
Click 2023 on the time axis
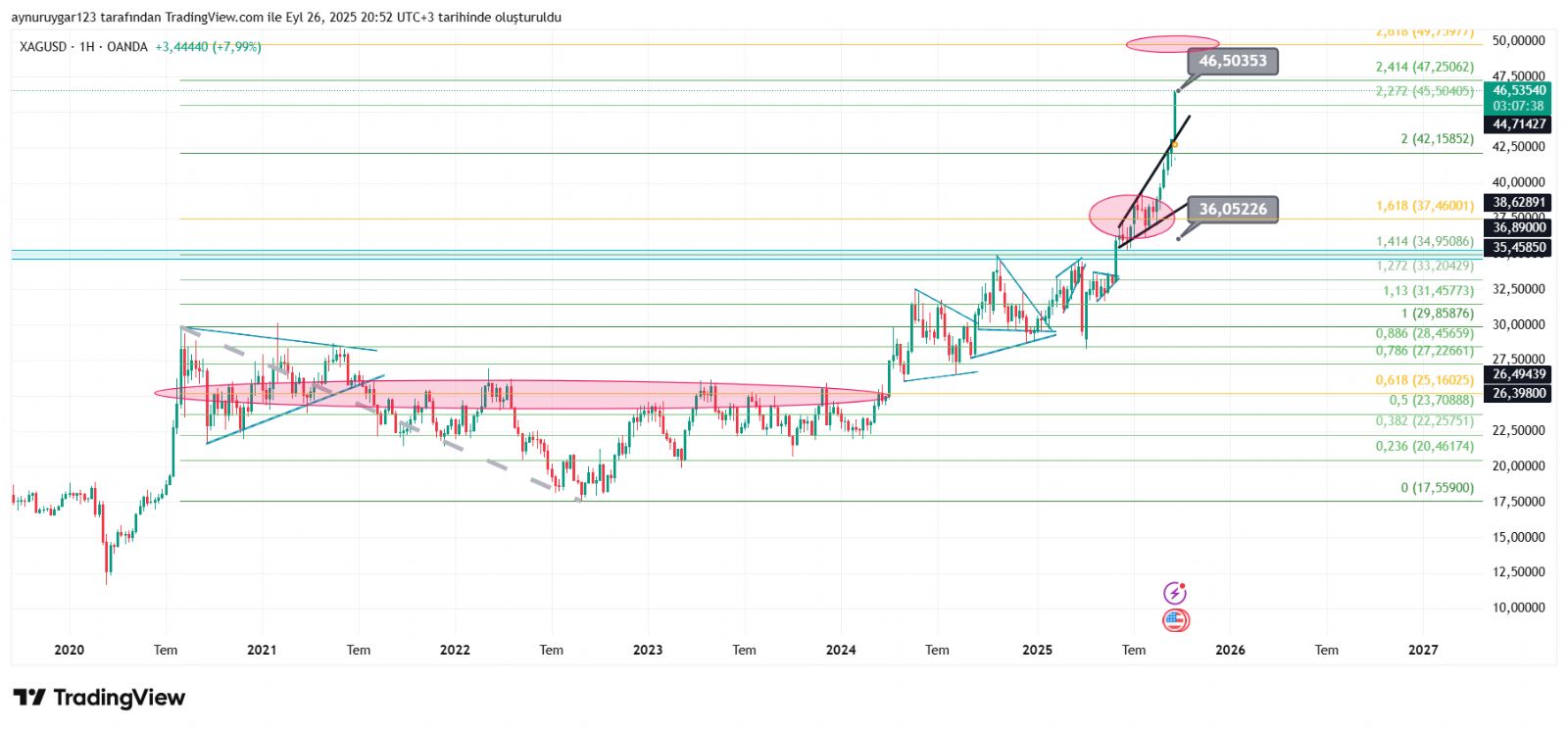point(648,650)
